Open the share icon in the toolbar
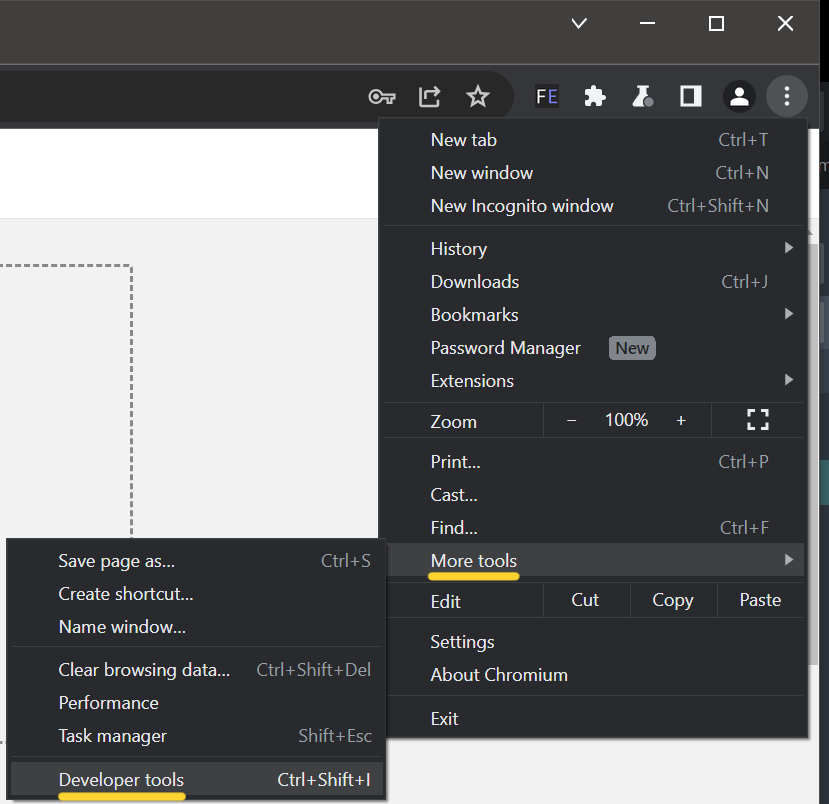829x804 pixels. pos(429,96)
